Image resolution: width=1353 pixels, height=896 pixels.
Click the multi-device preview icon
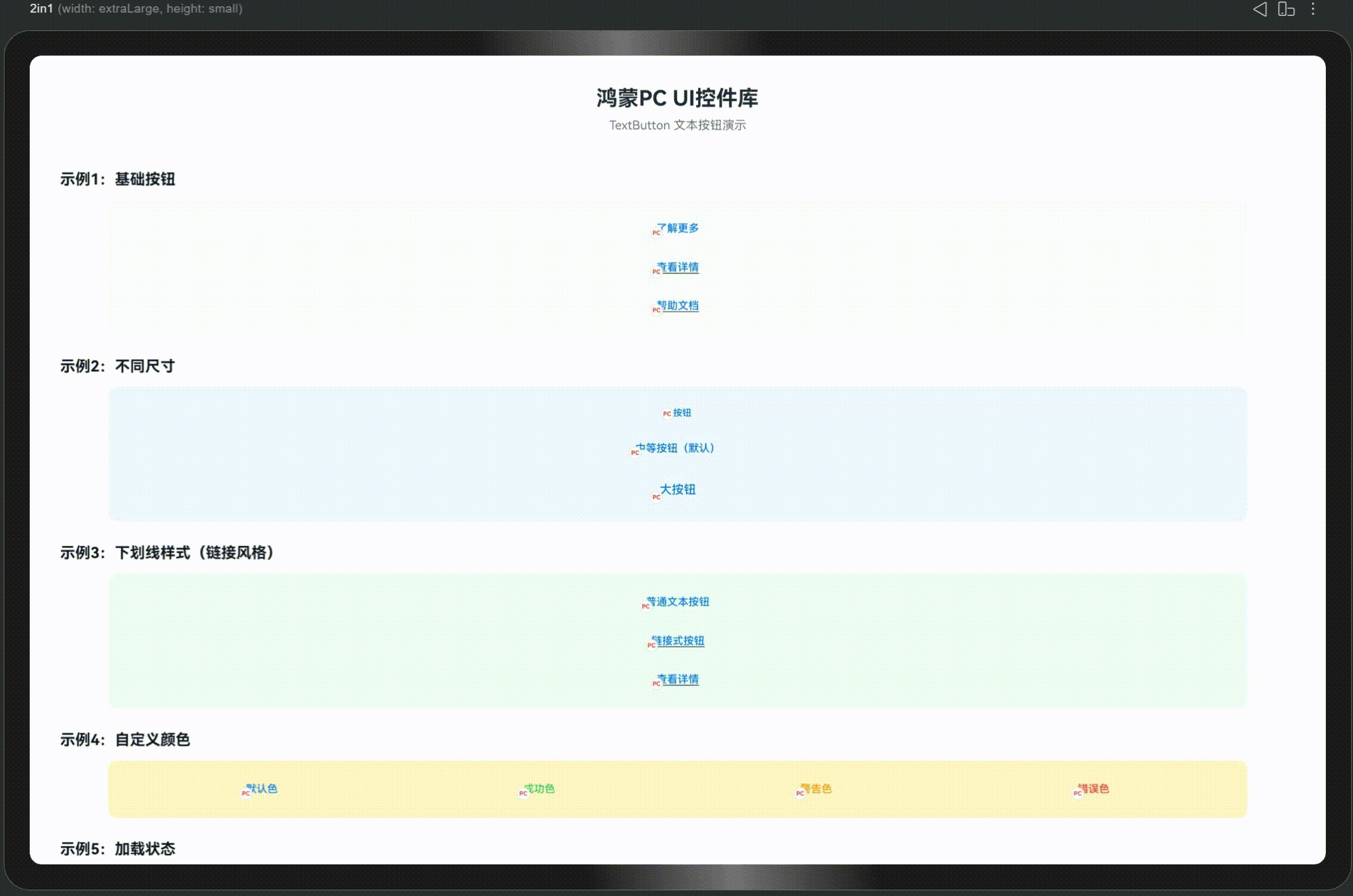(x=1286, y=9)
